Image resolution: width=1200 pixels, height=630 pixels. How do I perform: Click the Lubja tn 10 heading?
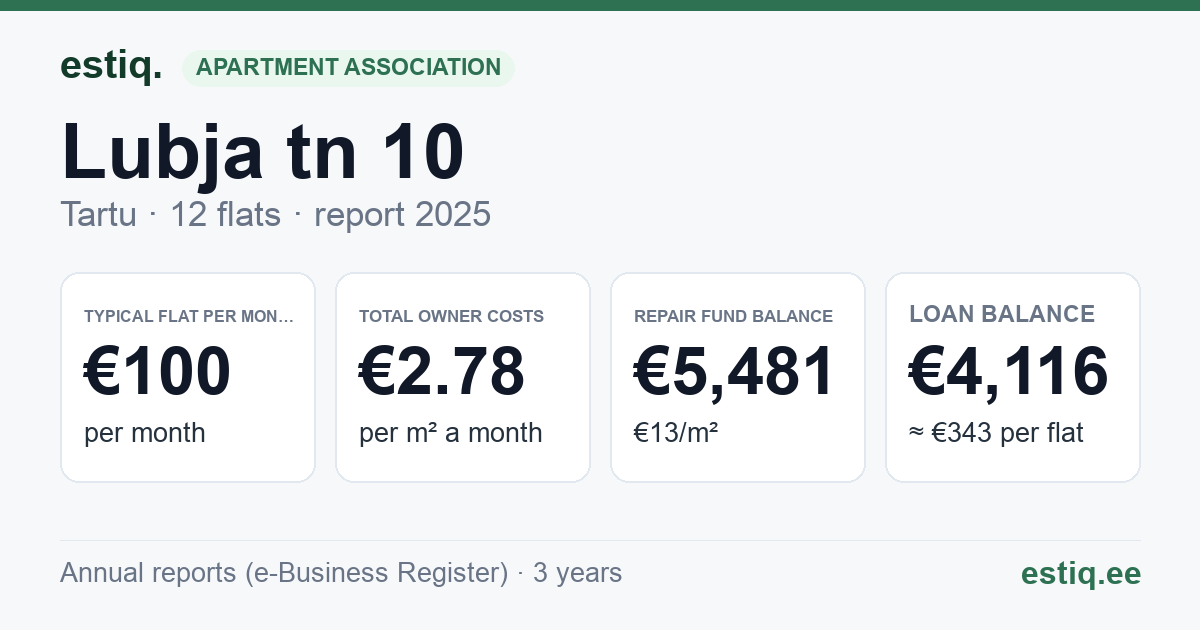point(263,152)
